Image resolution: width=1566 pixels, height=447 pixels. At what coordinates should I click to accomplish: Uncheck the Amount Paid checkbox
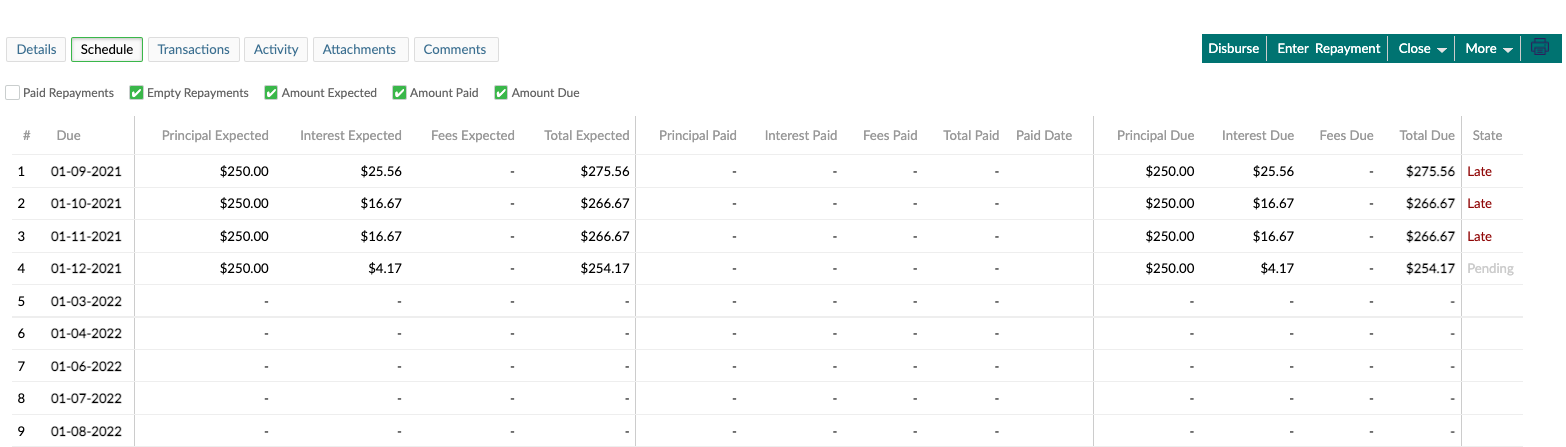tap(400, 93)
